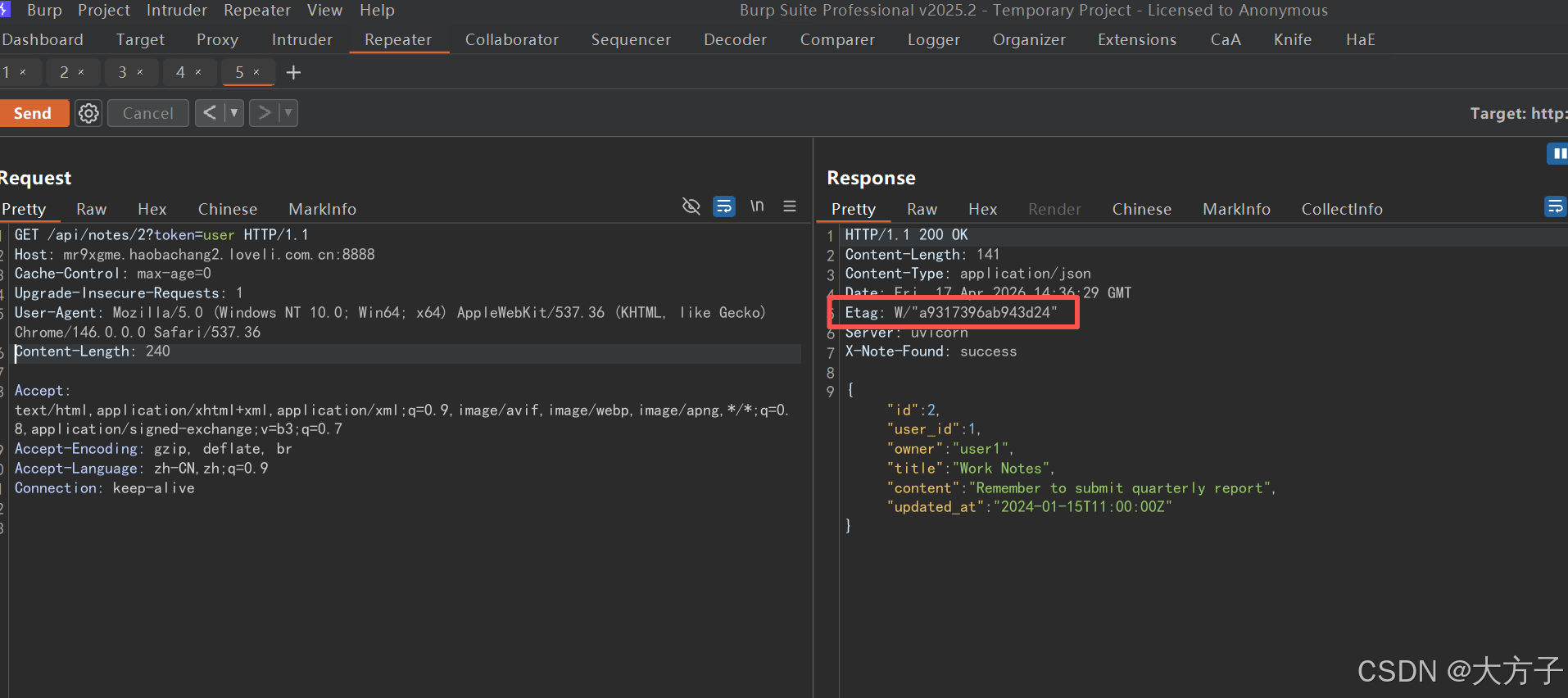Close Repeater tab 5

click(256, 72)
